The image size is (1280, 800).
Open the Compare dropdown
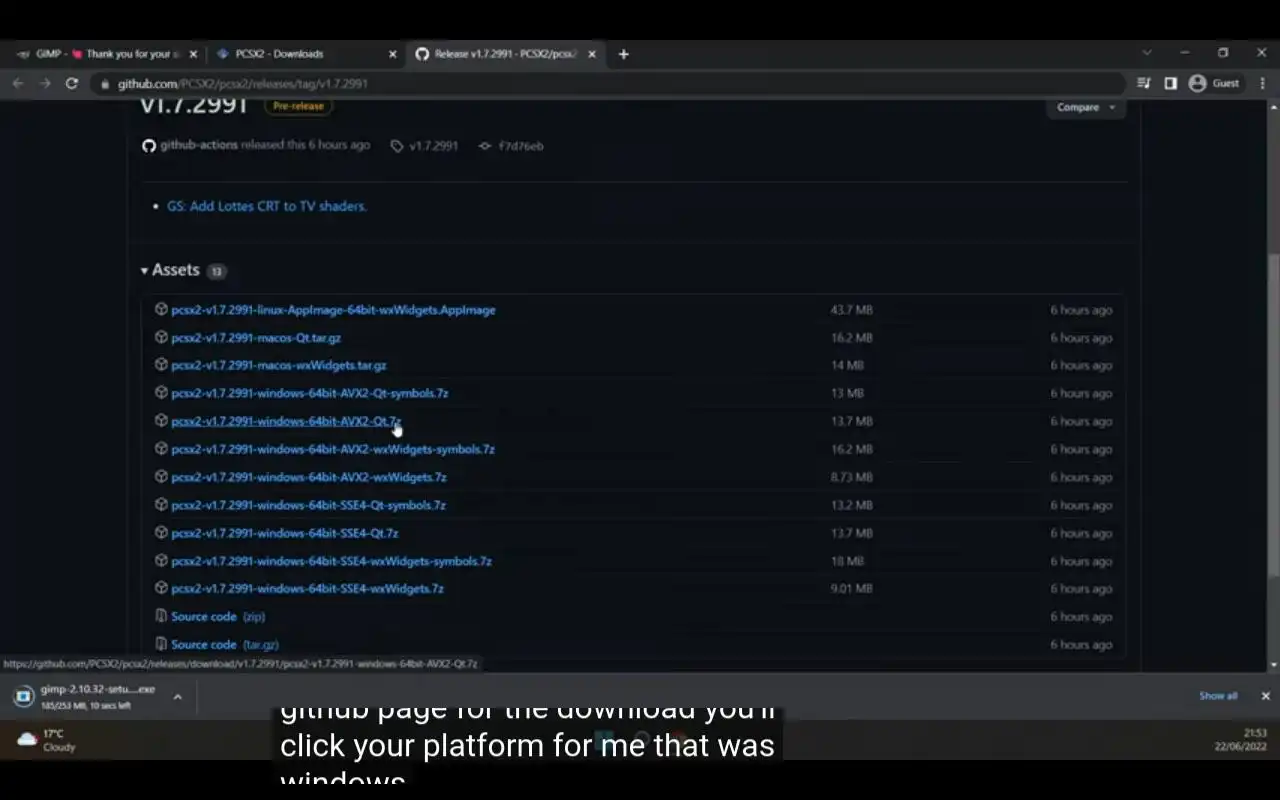pyautogui.click(x=1086, y=107)
